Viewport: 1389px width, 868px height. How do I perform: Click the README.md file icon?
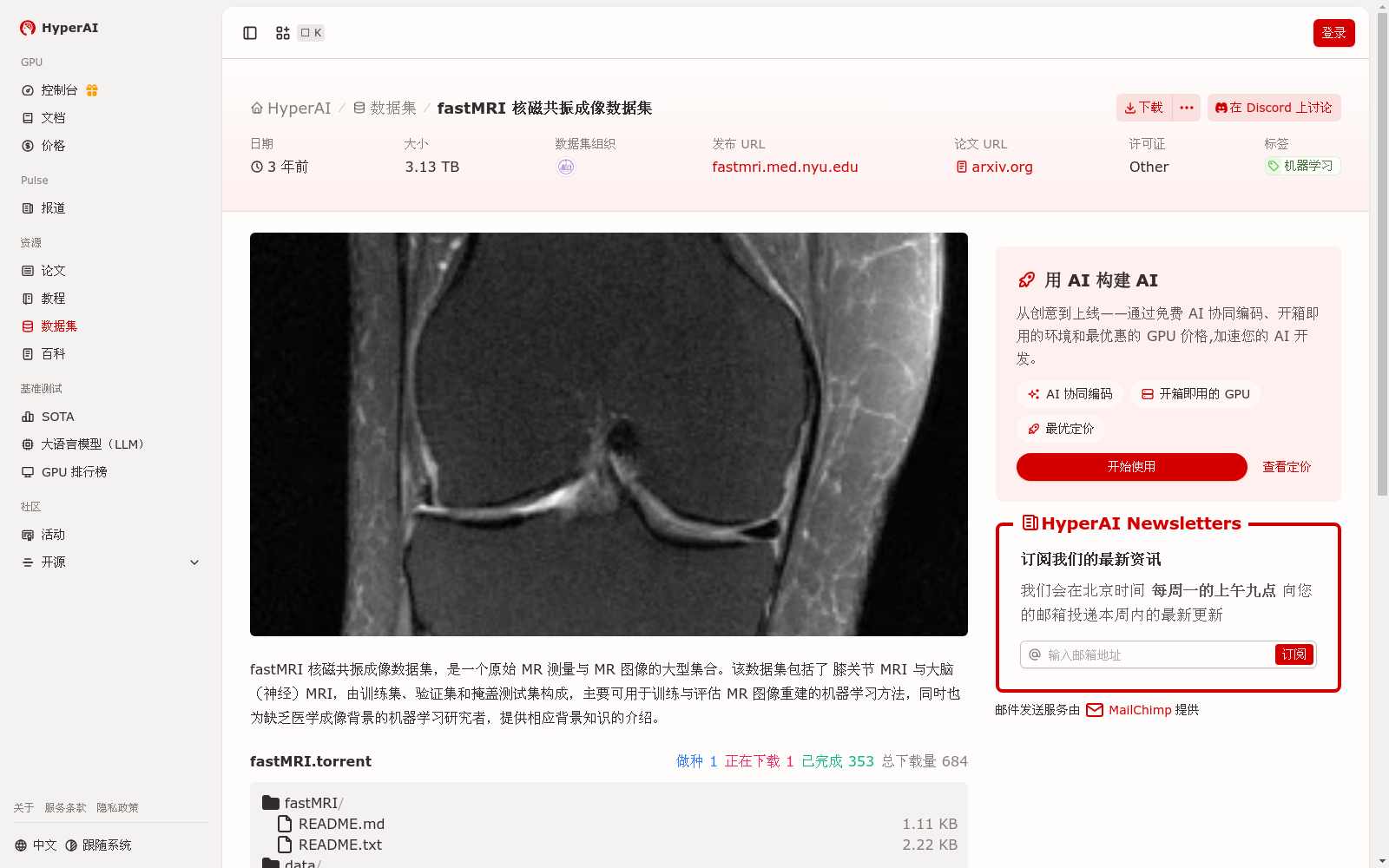[285, 824]
